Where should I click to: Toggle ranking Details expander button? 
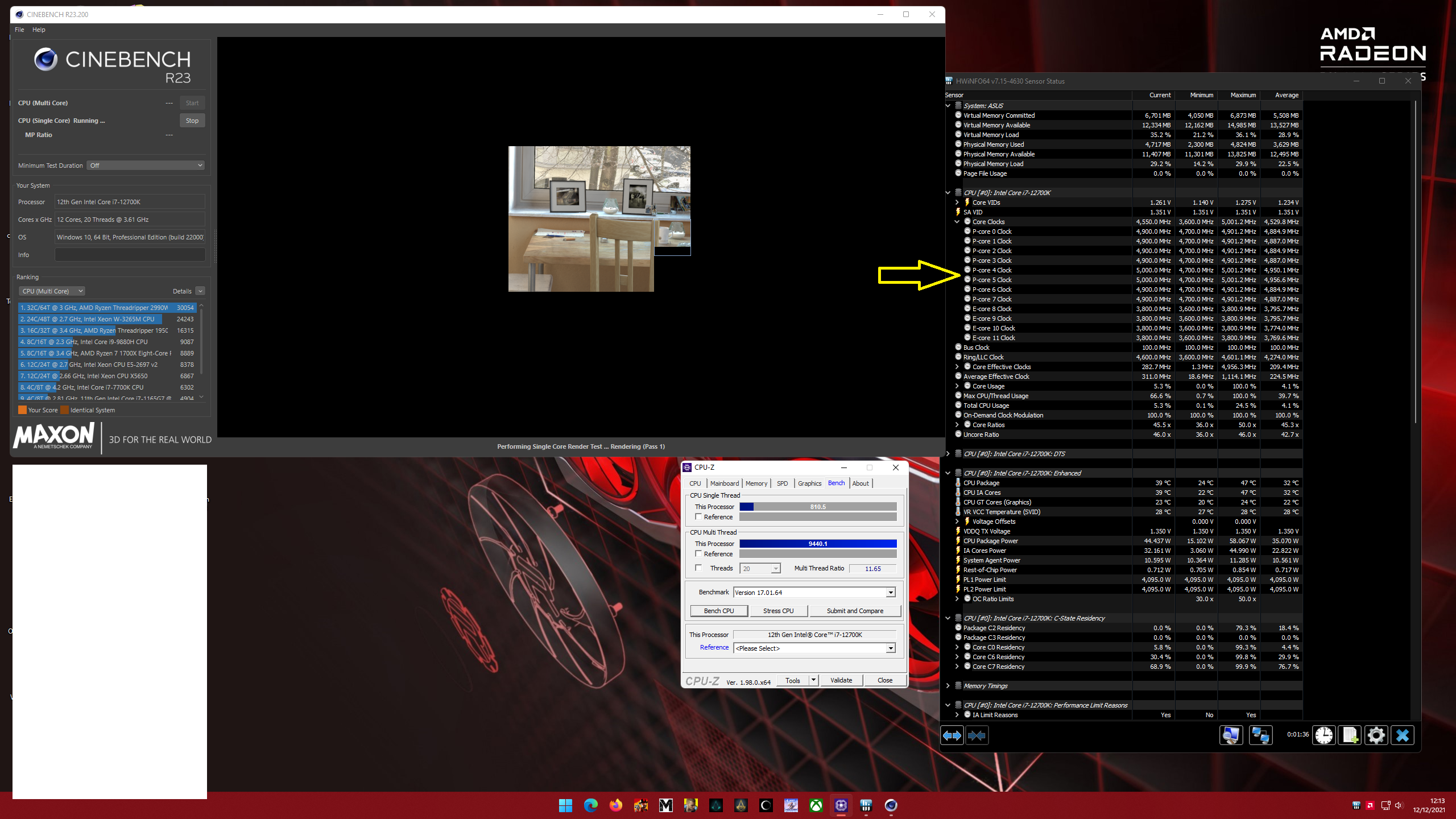click(200, 291)
